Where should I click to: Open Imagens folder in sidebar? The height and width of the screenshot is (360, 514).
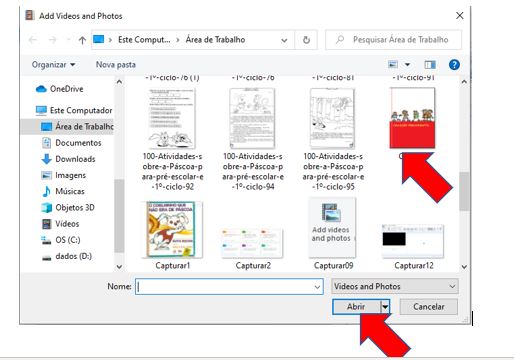63,175
